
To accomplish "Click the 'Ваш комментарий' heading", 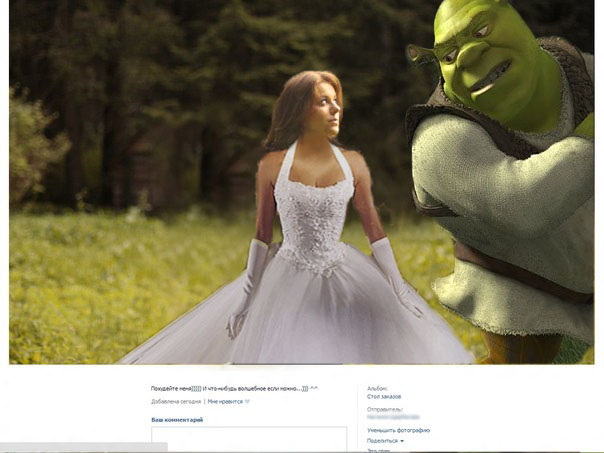I will click(177, 420).
